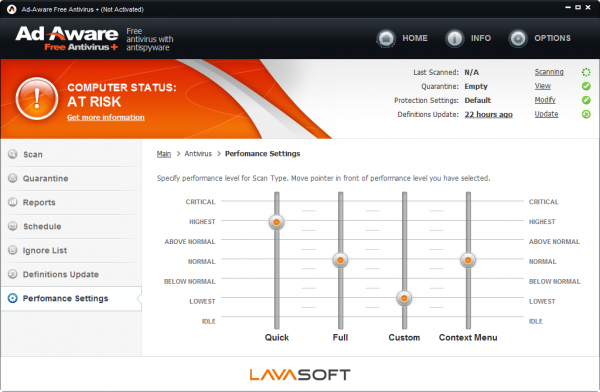Viewport: 600px width, 392px height.
Task: Click the OPTIONS gear icon
Action: 518,39
